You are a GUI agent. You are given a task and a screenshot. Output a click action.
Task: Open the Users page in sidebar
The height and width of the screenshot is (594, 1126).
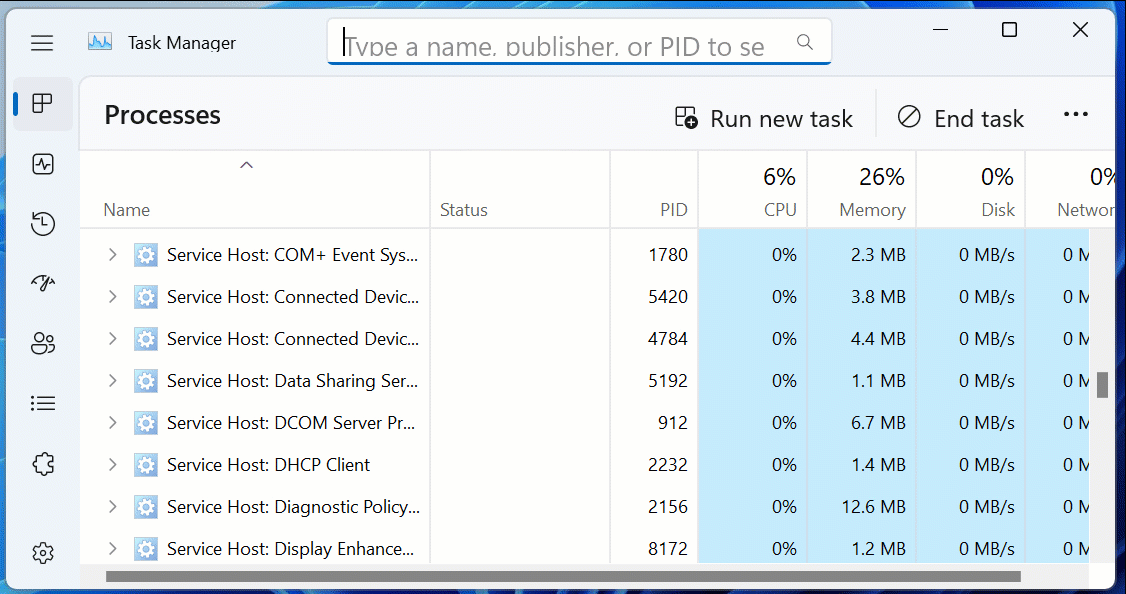(42, 344)
